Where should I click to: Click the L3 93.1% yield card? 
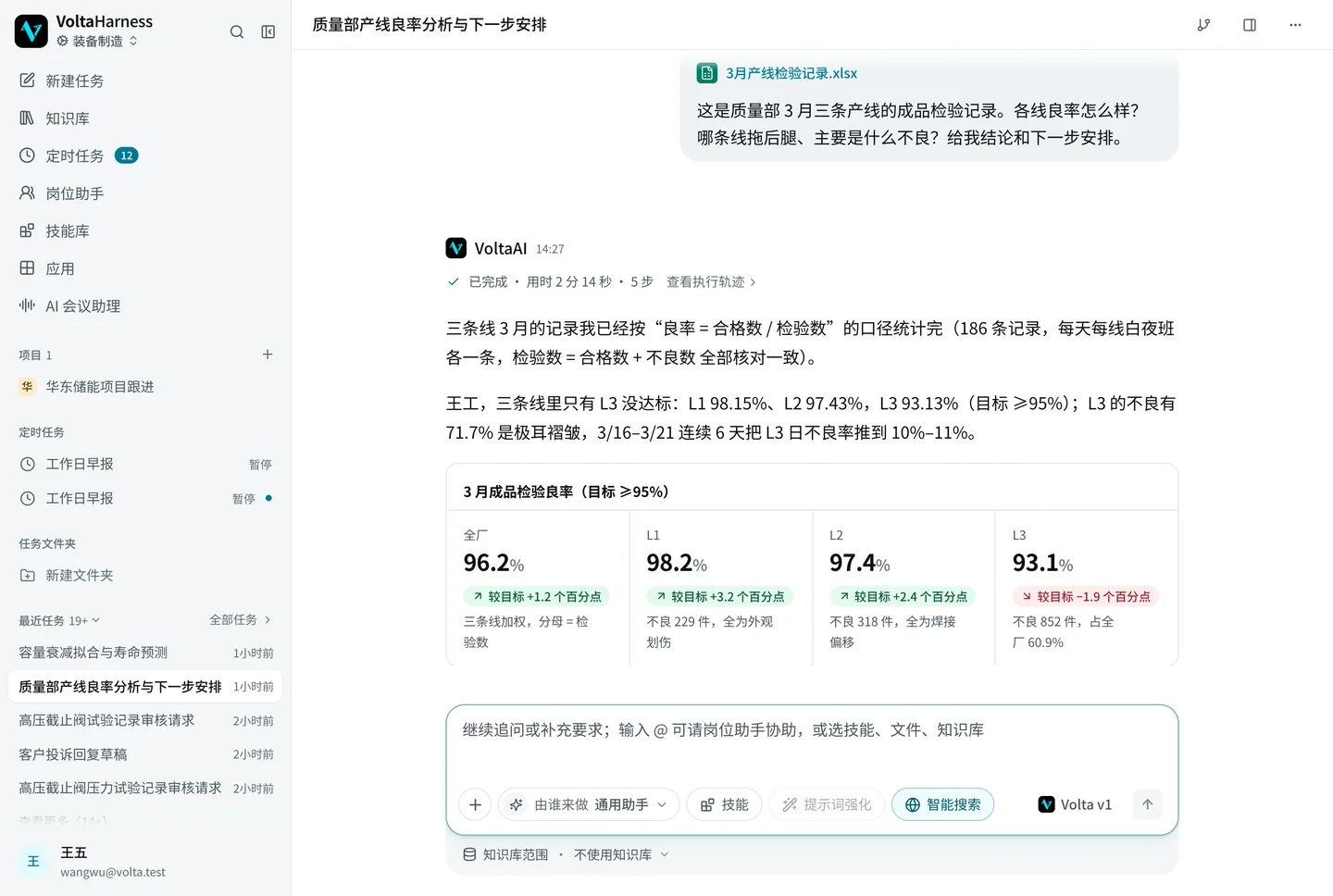tap(1086, 588)
